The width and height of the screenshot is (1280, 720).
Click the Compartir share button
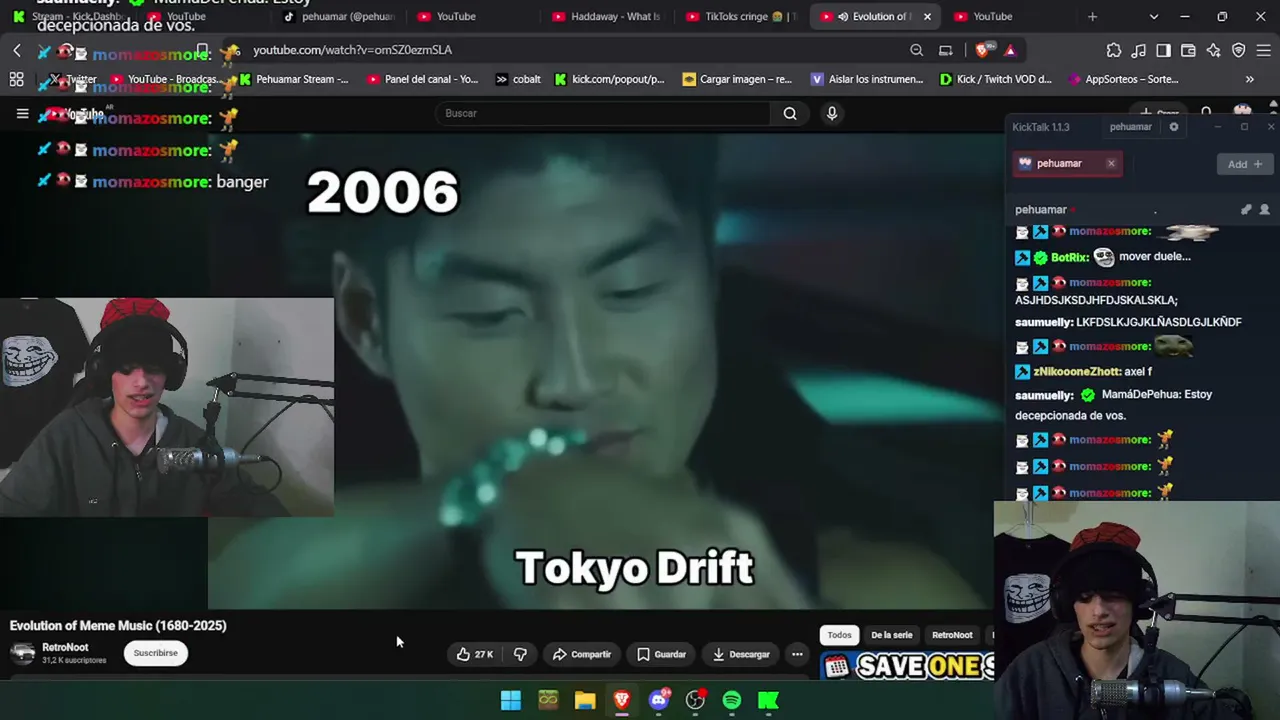[581, 654]
